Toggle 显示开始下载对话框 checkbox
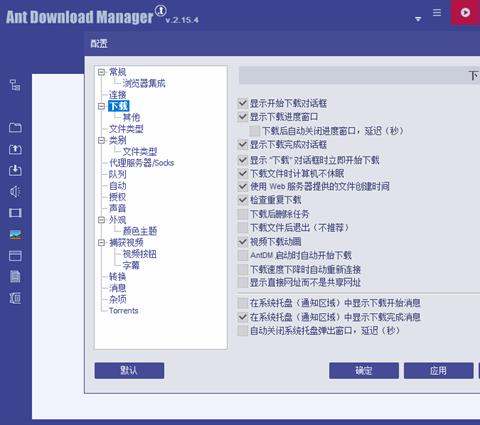This screenshot has height=425, width=480. (x=243, y=103)
